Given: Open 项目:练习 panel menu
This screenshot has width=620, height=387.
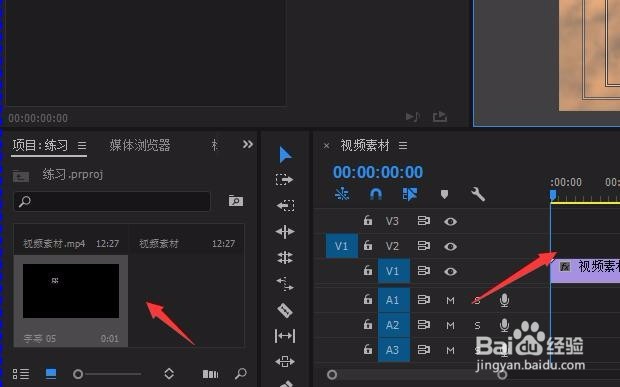Looking at the screenshot, I should pyautogui.click(x=82, y=146).
